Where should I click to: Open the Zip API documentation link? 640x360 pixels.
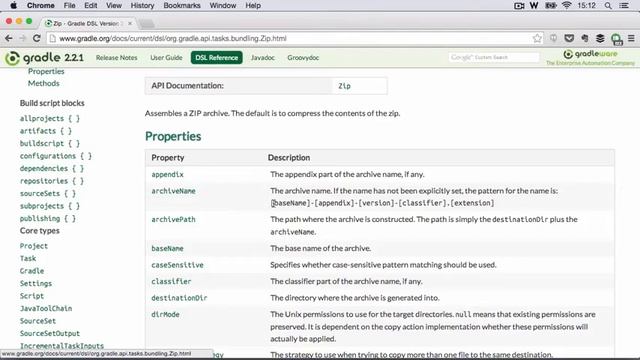tap(344, 86)
